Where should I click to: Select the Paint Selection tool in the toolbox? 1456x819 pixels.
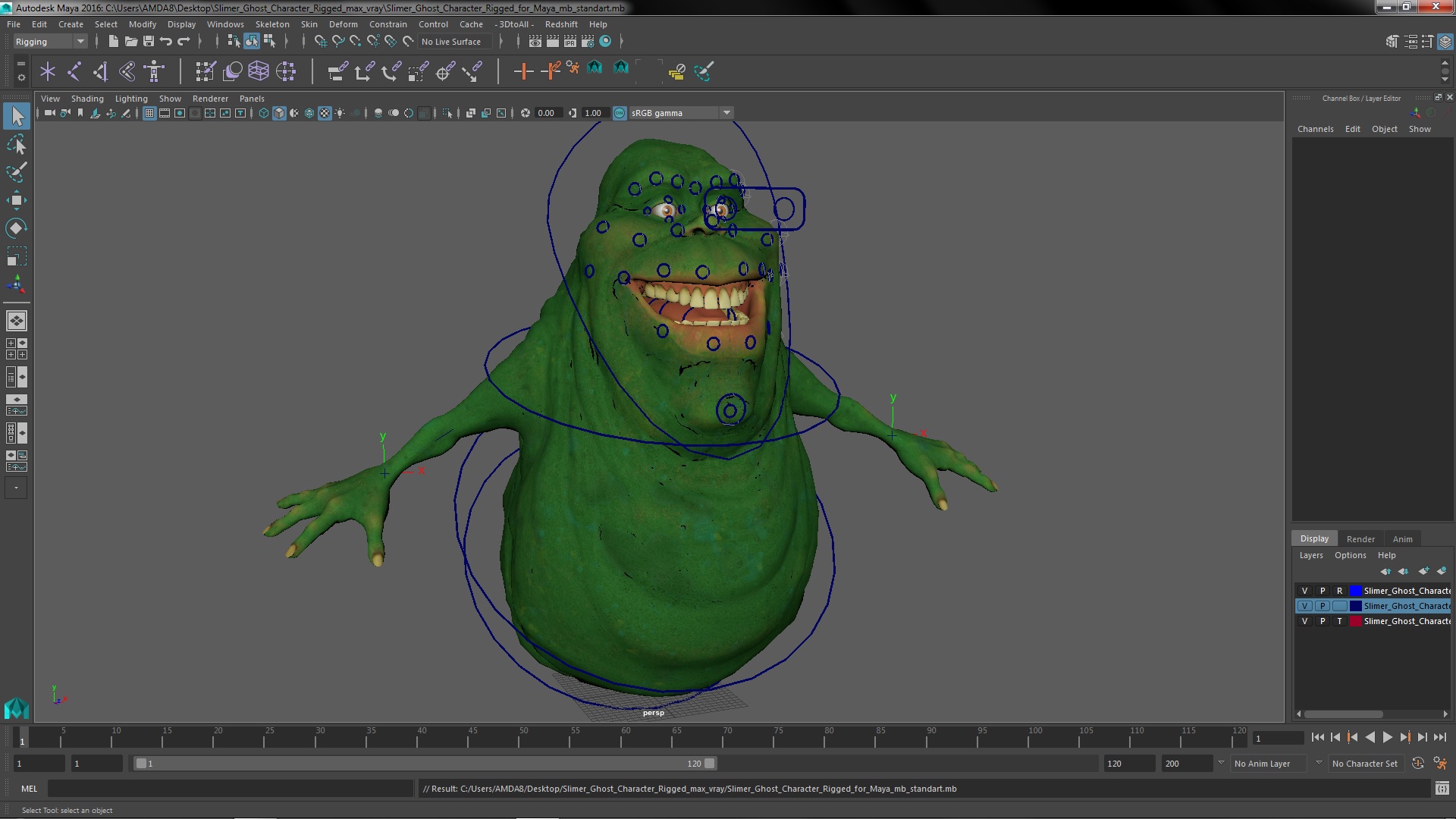17,172
